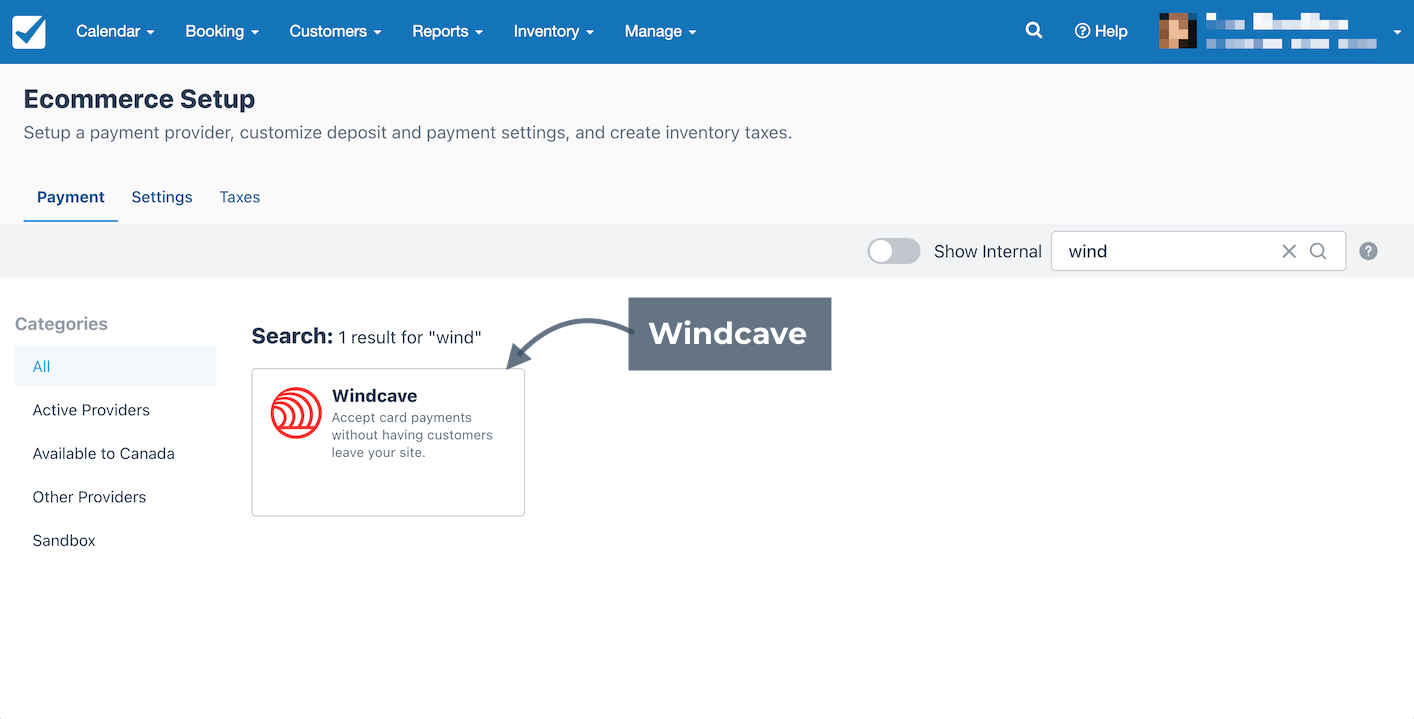The width and height of the screenshot is (1414, 719).
Task: Click the user avatar picture
Action: [1178, 31]
